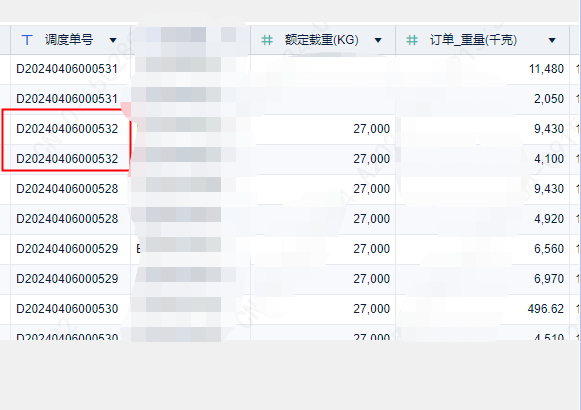Open the 额定载重(KG) column dropdown arrow
The height and width of the screenshot is (410, 581).
[x=378, y=40]
